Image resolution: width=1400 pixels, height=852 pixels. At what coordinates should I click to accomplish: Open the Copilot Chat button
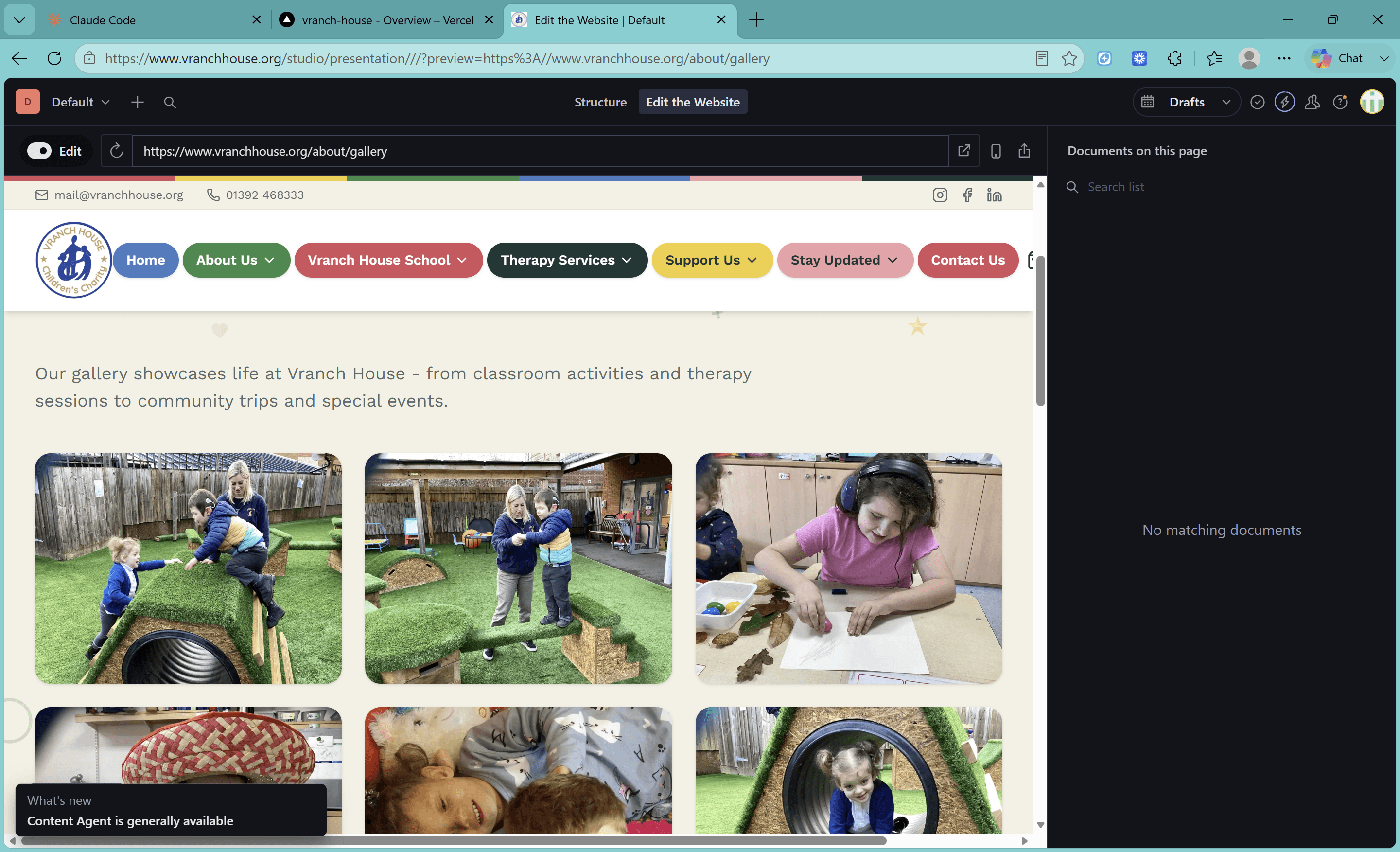tap(1337, 58)
